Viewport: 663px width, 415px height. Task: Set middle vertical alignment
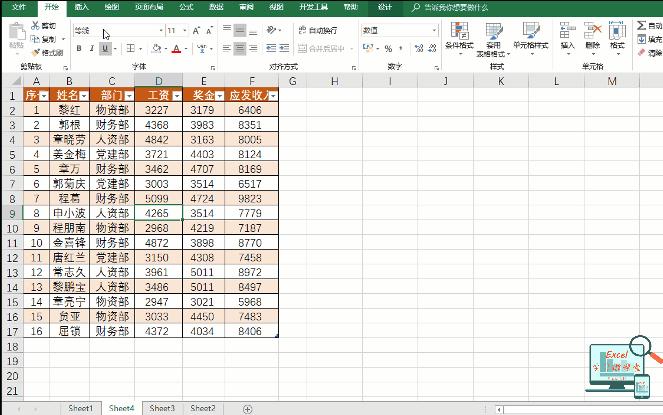point(240,30)
